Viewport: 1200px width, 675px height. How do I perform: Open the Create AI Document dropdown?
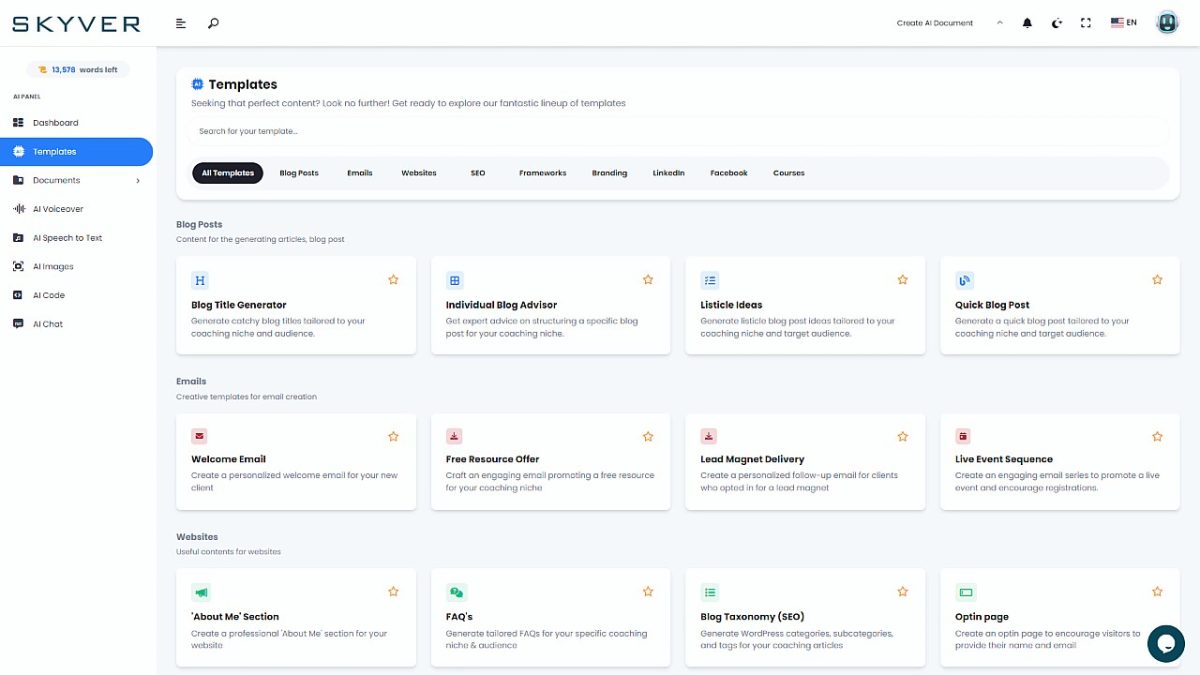coord(949,23)
